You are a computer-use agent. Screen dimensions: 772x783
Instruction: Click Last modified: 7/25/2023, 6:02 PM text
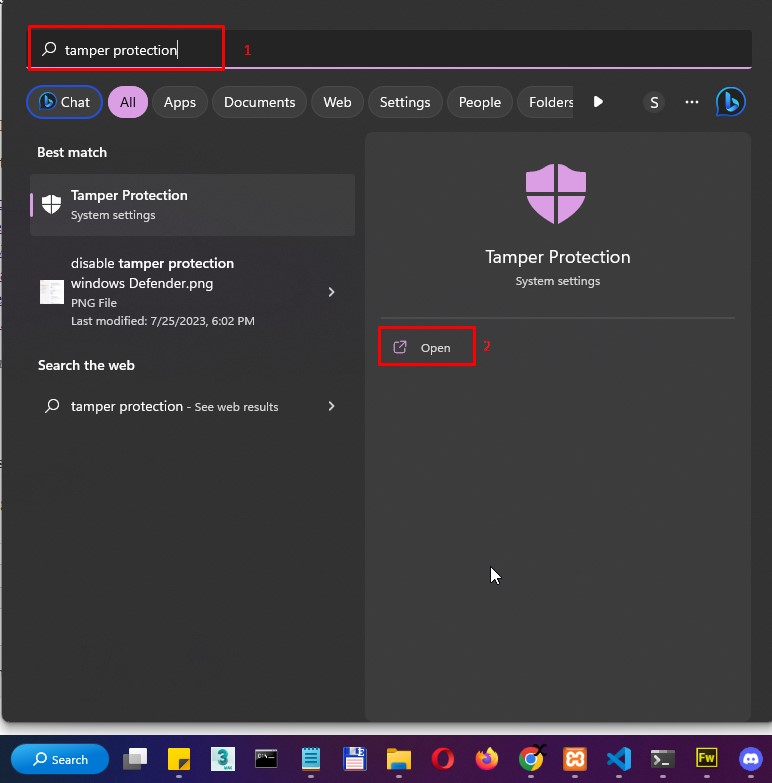click(163, 321)
